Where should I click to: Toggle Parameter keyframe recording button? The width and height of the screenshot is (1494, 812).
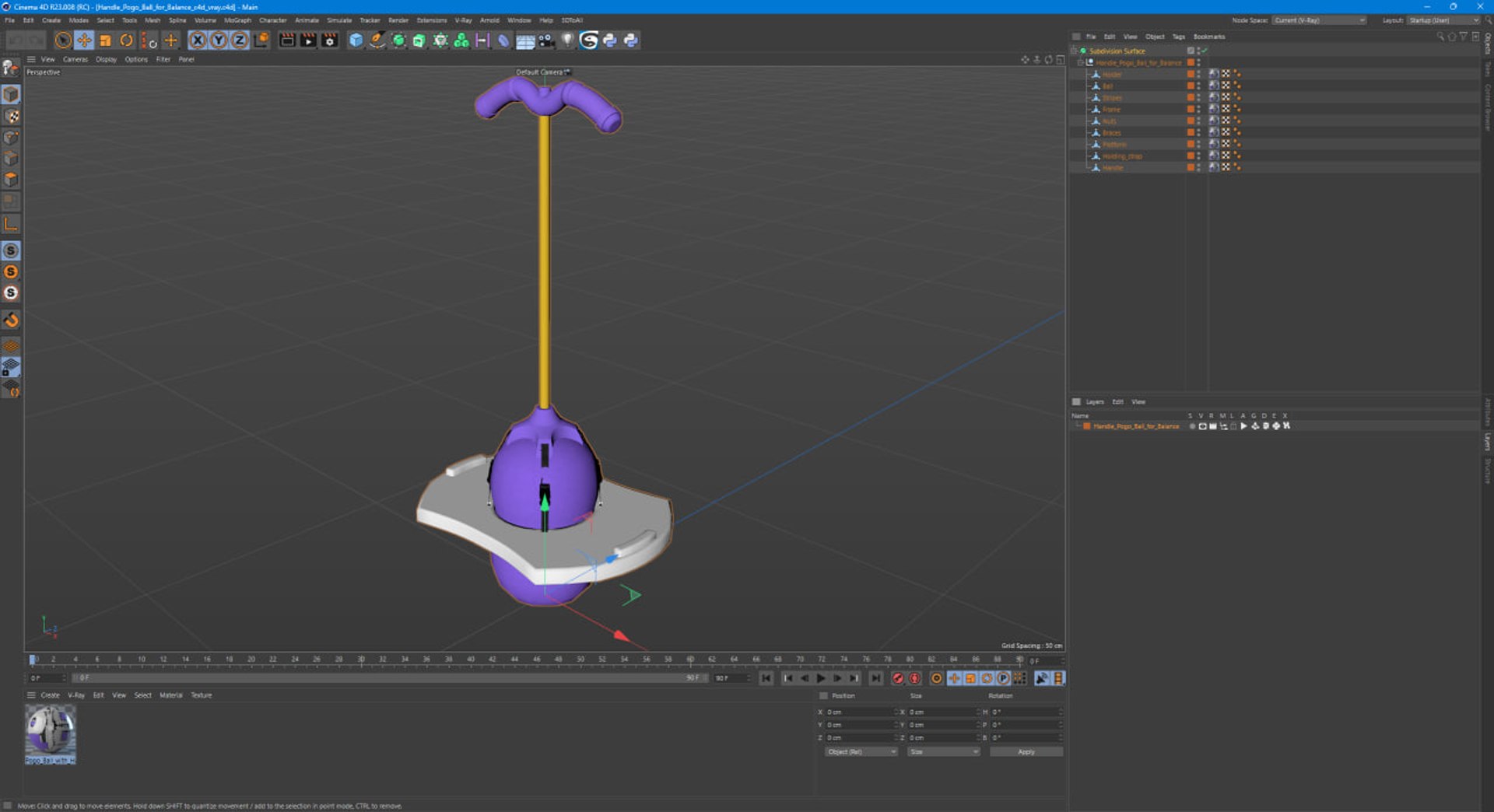[x=1003, y=678]
